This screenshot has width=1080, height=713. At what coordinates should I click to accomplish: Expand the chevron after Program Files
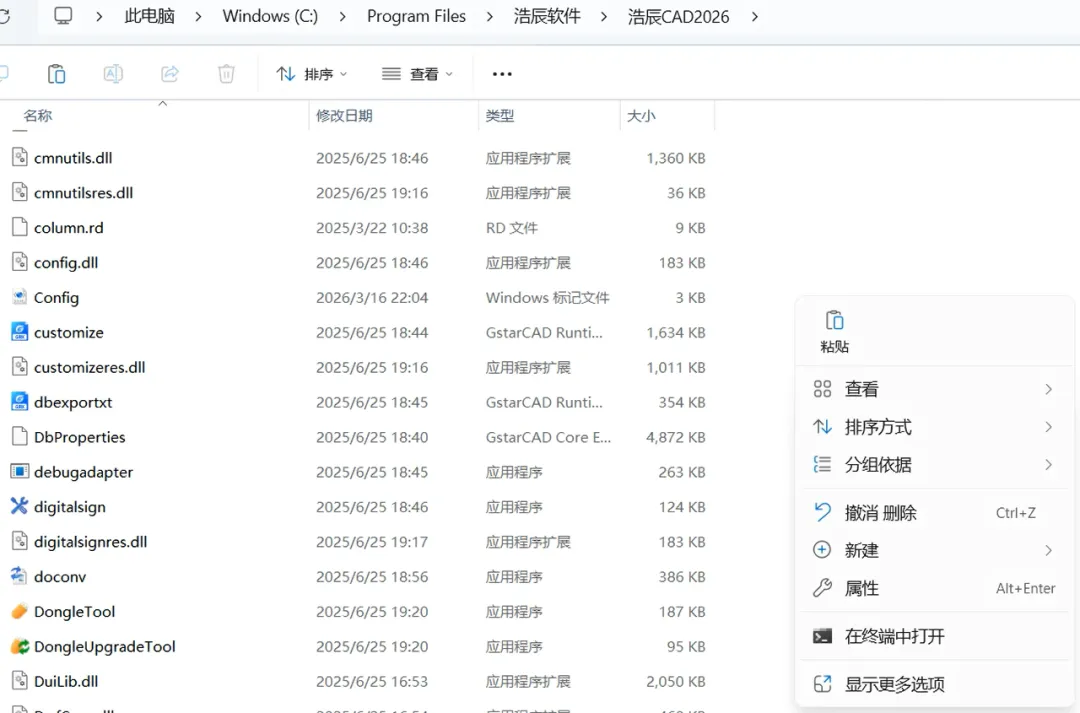490,17
